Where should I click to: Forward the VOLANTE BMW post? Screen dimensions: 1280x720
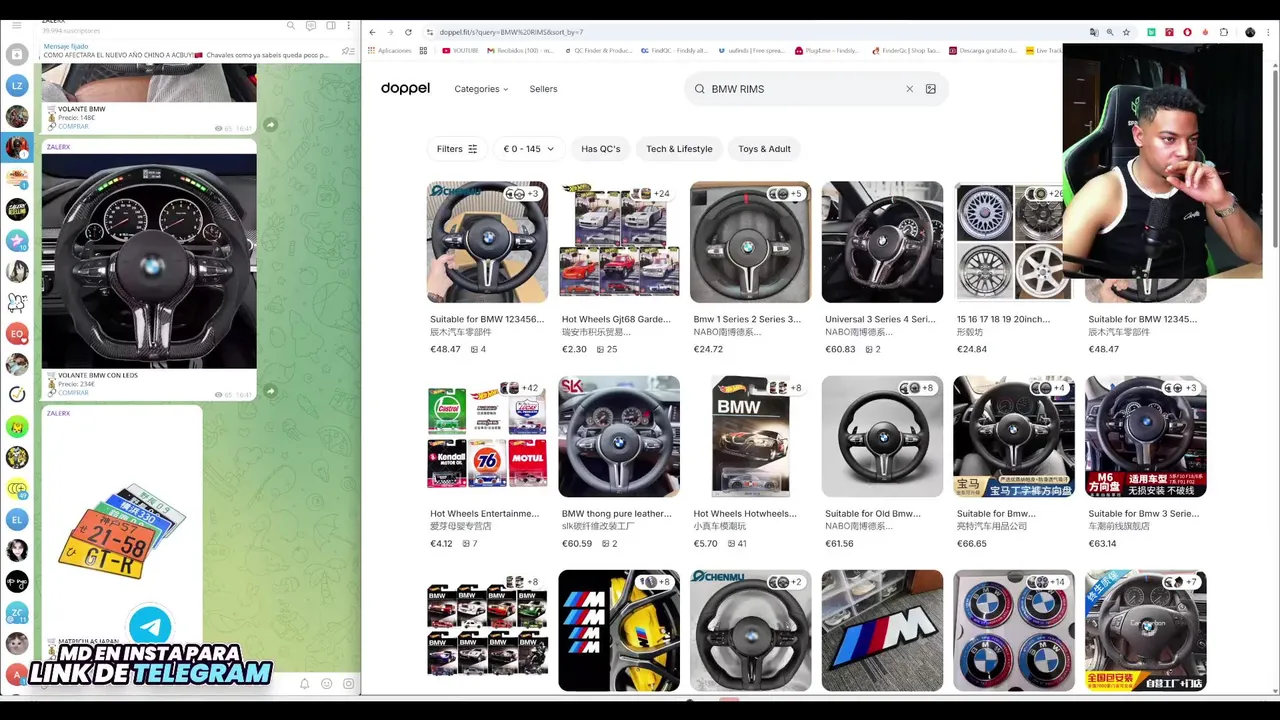pos(270,125)
